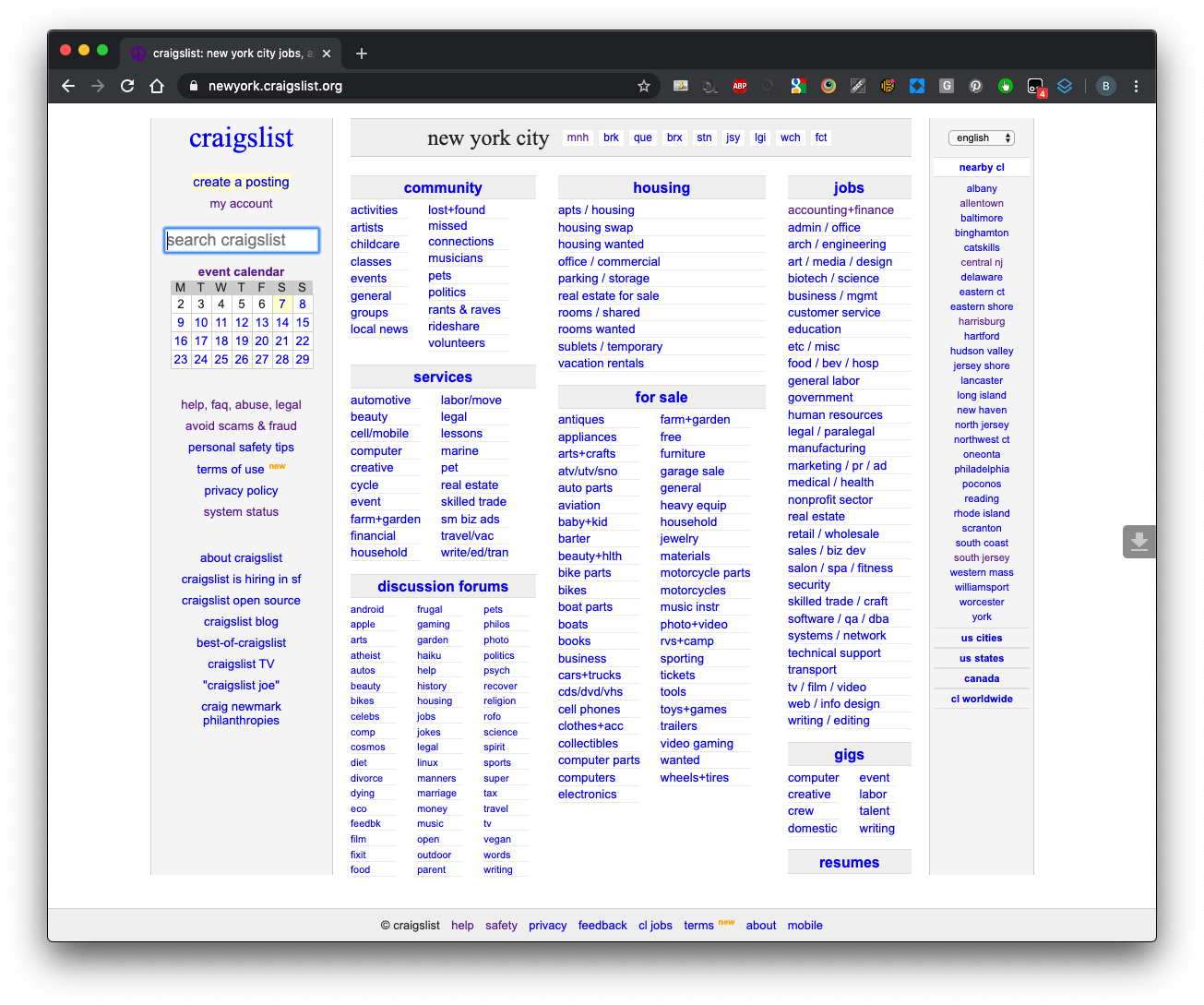Open the missed connections link
The height and width of the screenshot is (1005, 1204).
pos(460,233)
